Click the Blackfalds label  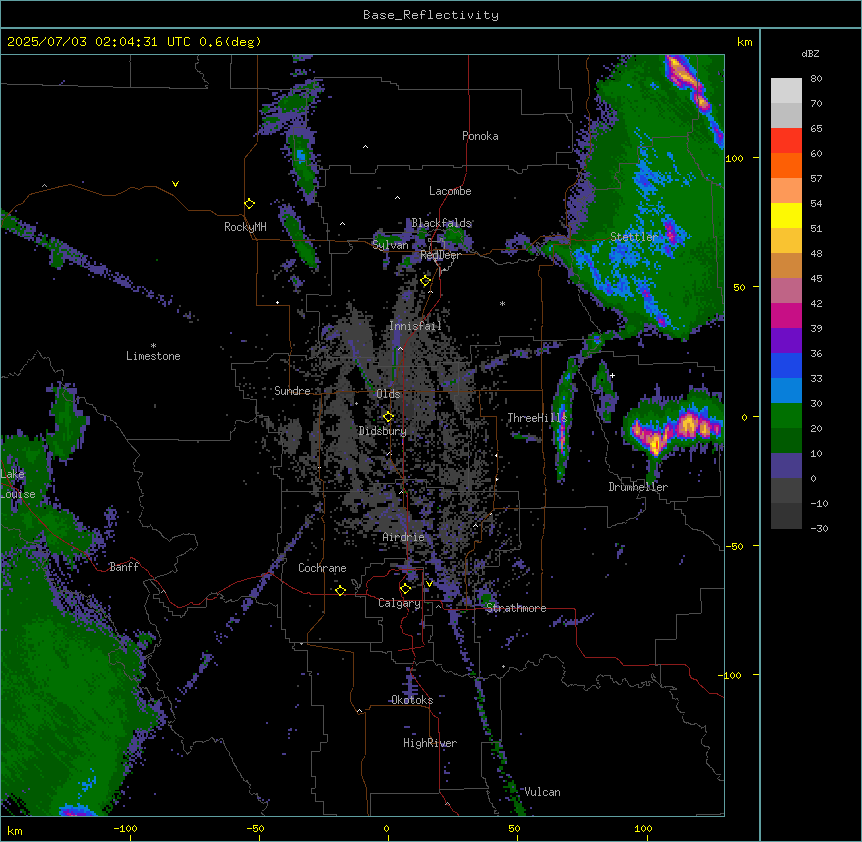click(x=441, y=223)
